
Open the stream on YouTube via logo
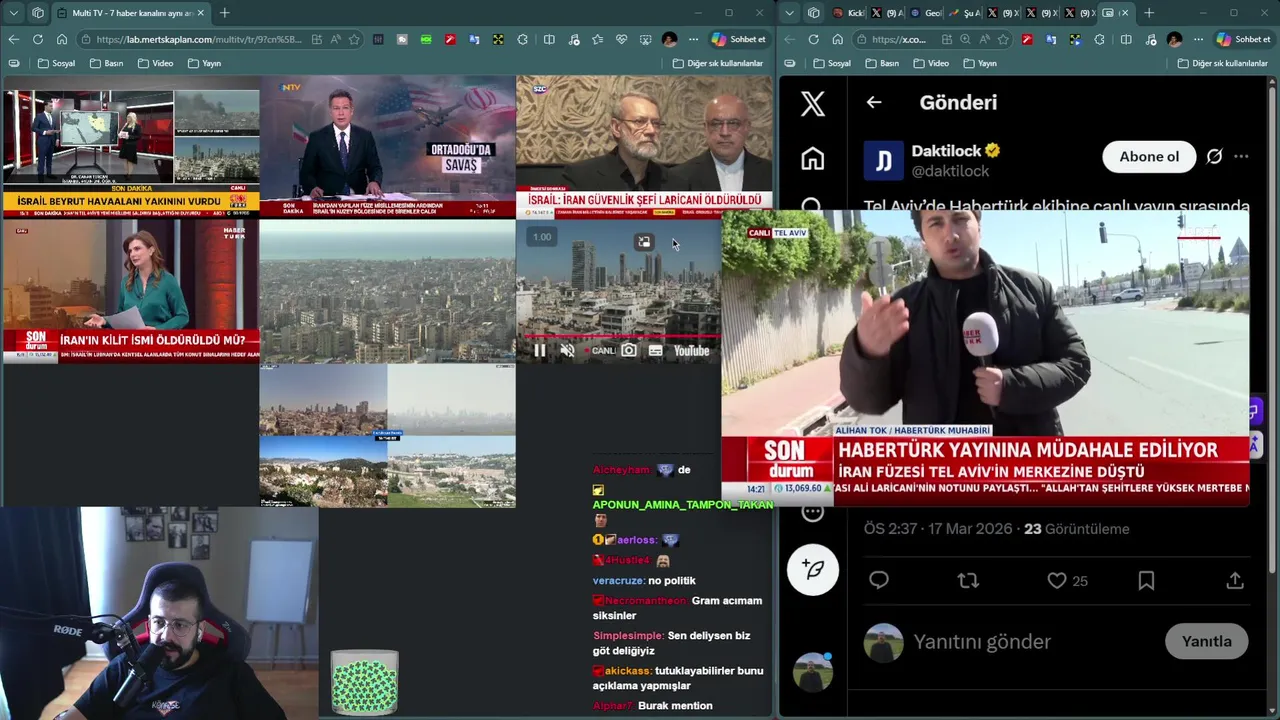pos(691,351)
